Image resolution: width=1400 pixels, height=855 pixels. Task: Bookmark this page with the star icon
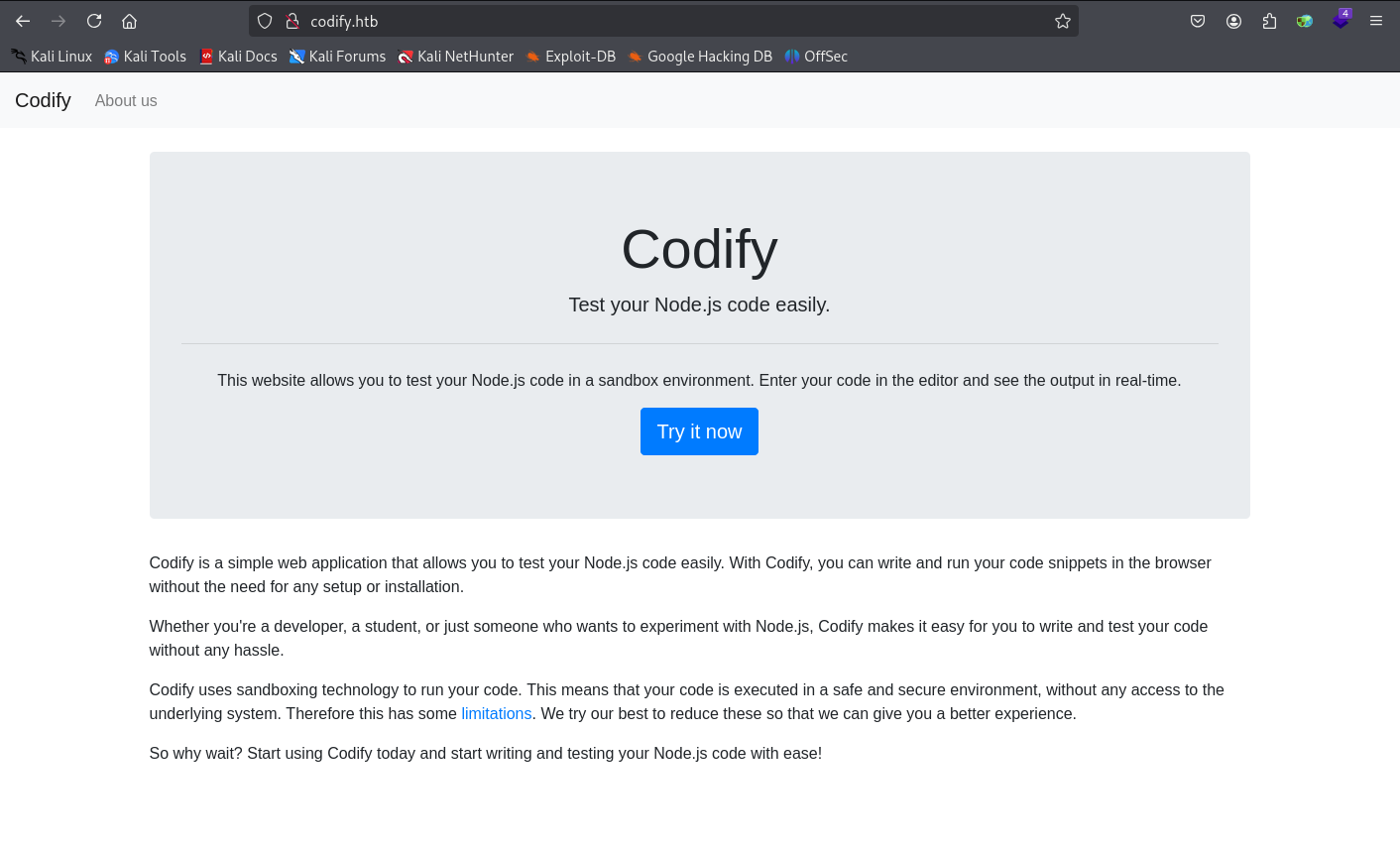coord(1063,21)
